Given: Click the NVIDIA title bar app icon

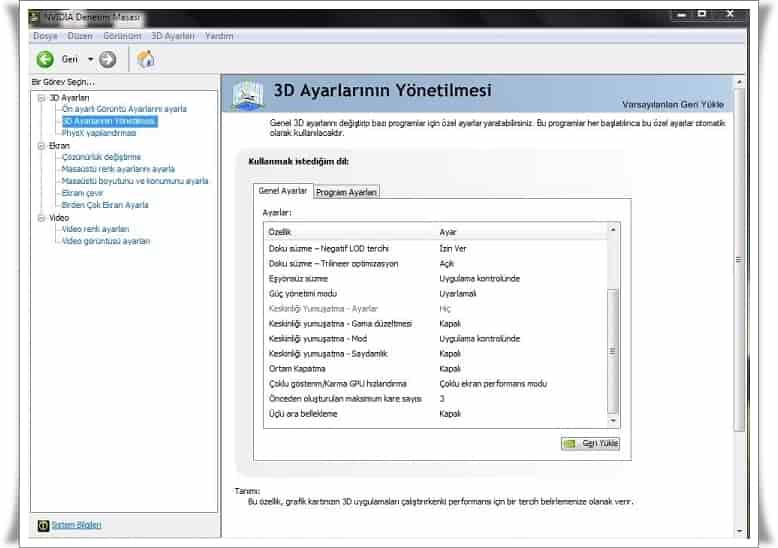Looking at the screenshot, I should pyautogui.click(x=34, y=18).
